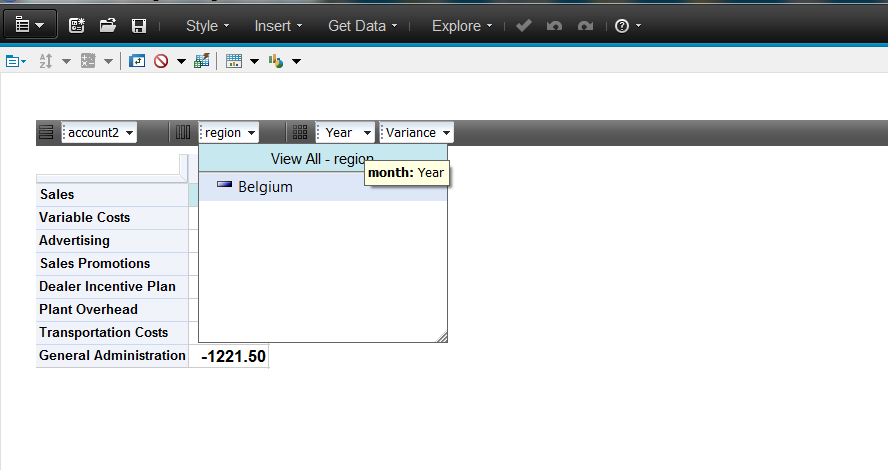The height and width of the screenshot is (470, 888).
Task: Open the Variance dimension dropdown
Action: tap(416, 133)
